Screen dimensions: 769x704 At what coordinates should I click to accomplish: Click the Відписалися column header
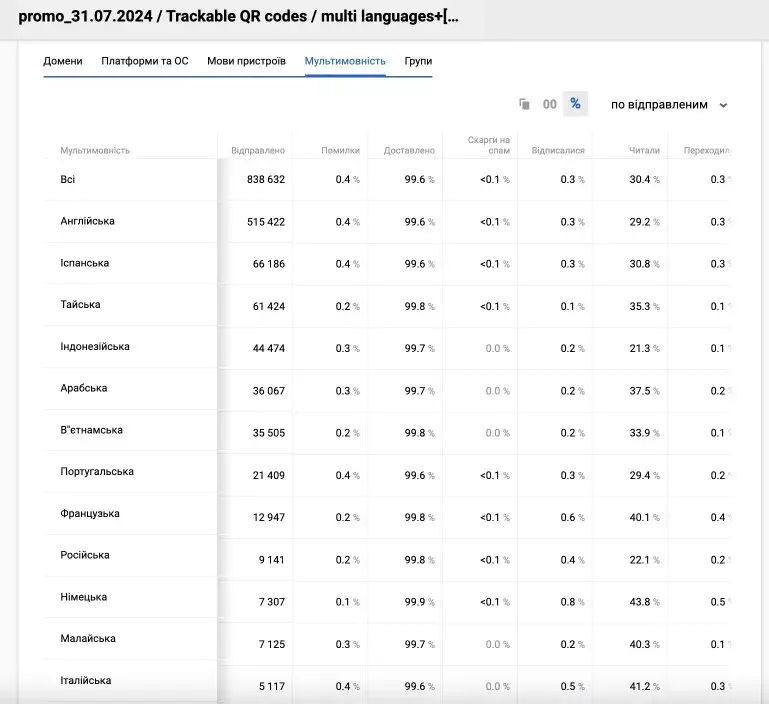tap(558, 151)
